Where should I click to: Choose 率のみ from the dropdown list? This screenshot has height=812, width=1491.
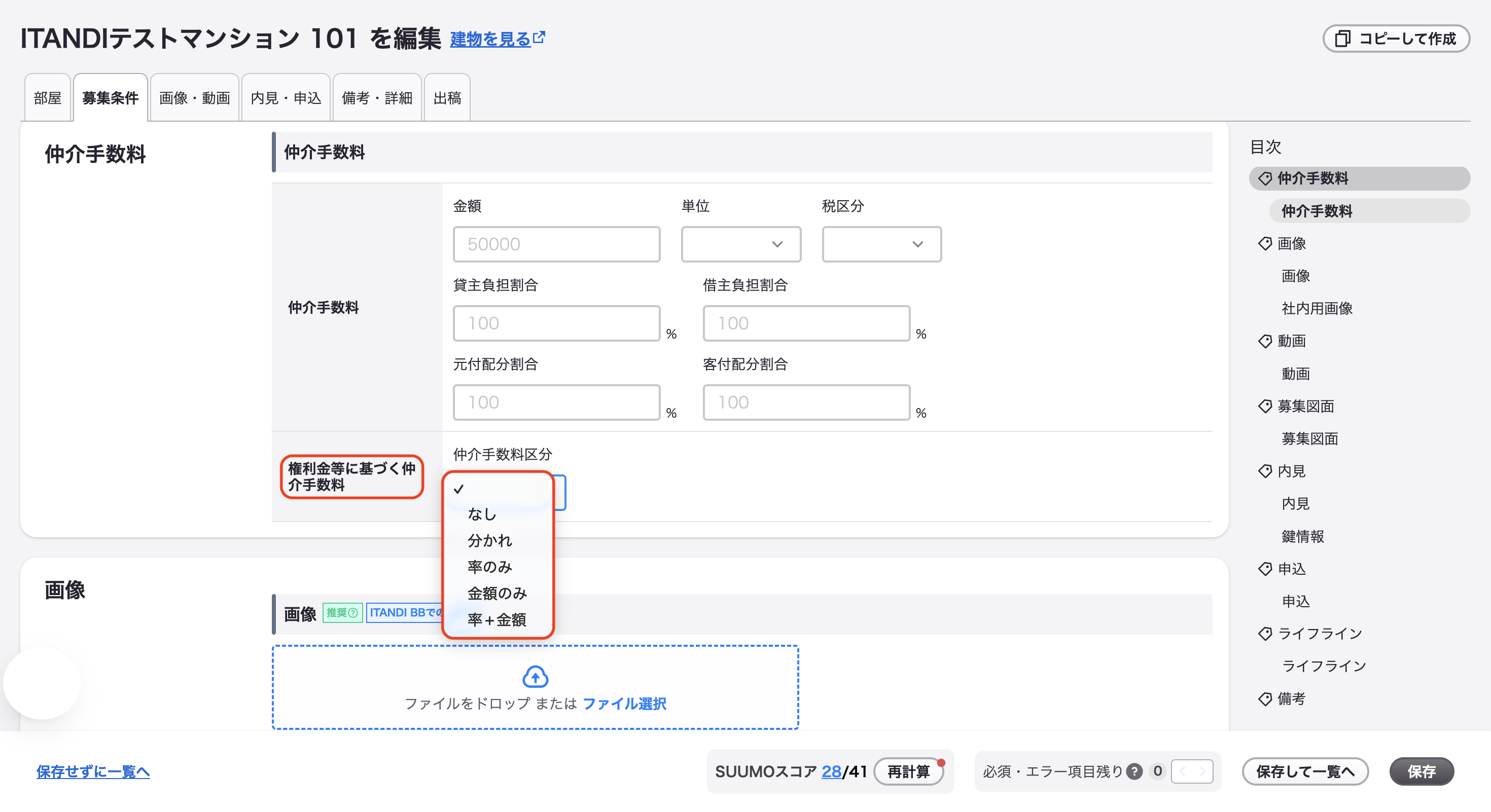(x=498, y=567)
